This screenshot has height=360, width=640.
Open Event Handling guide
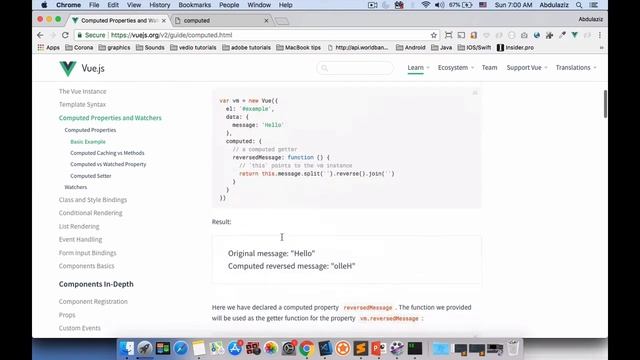(80, 240)
